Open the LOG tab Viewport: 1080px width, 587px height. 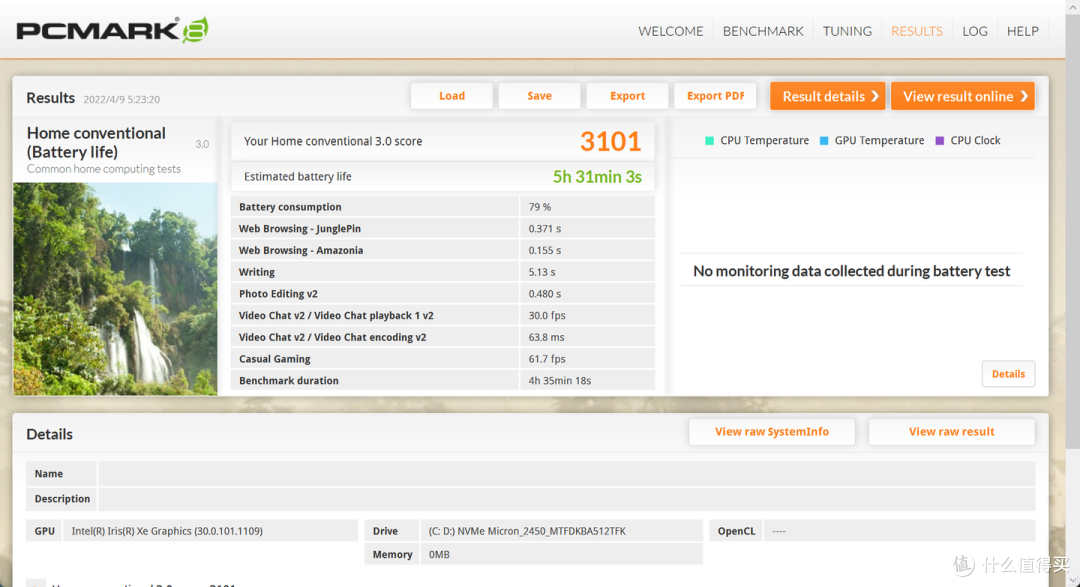(975, 31)
